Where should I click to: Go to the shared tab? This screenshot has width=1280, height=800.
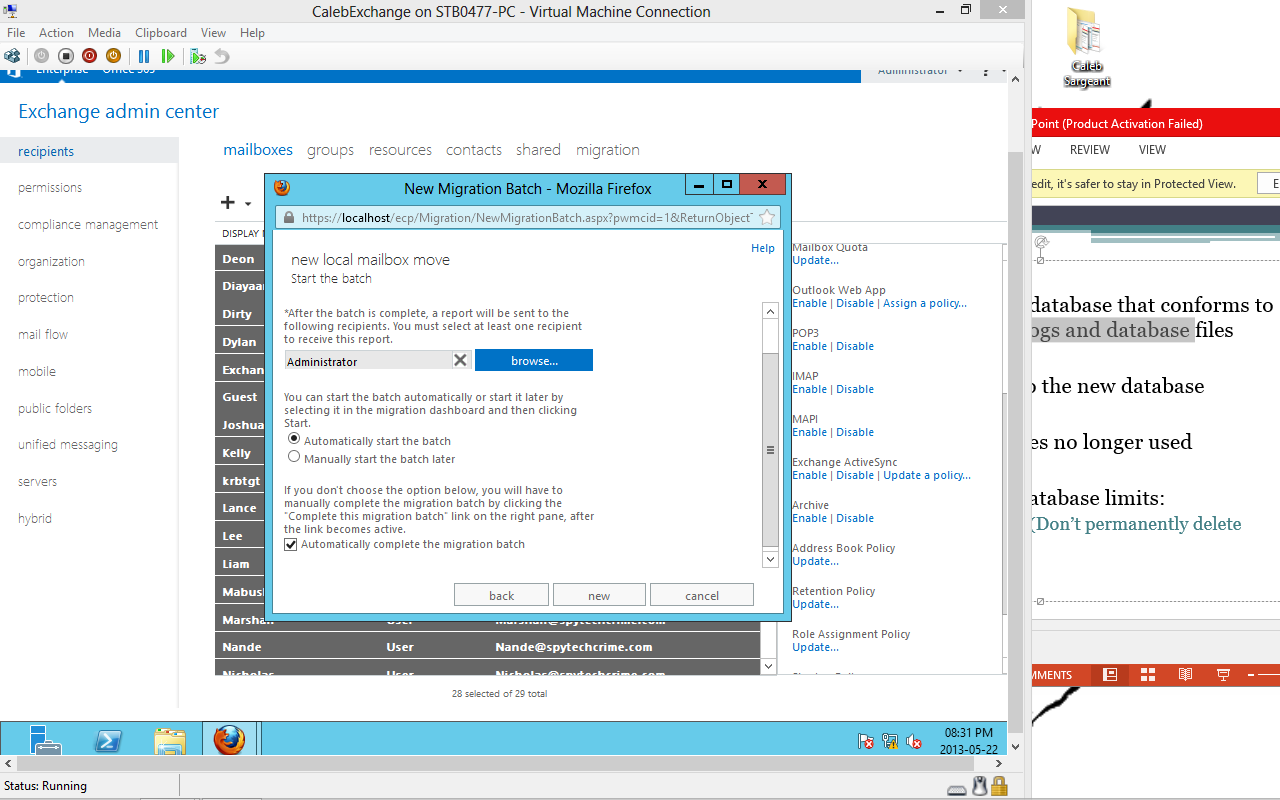[x=538, y=150]
